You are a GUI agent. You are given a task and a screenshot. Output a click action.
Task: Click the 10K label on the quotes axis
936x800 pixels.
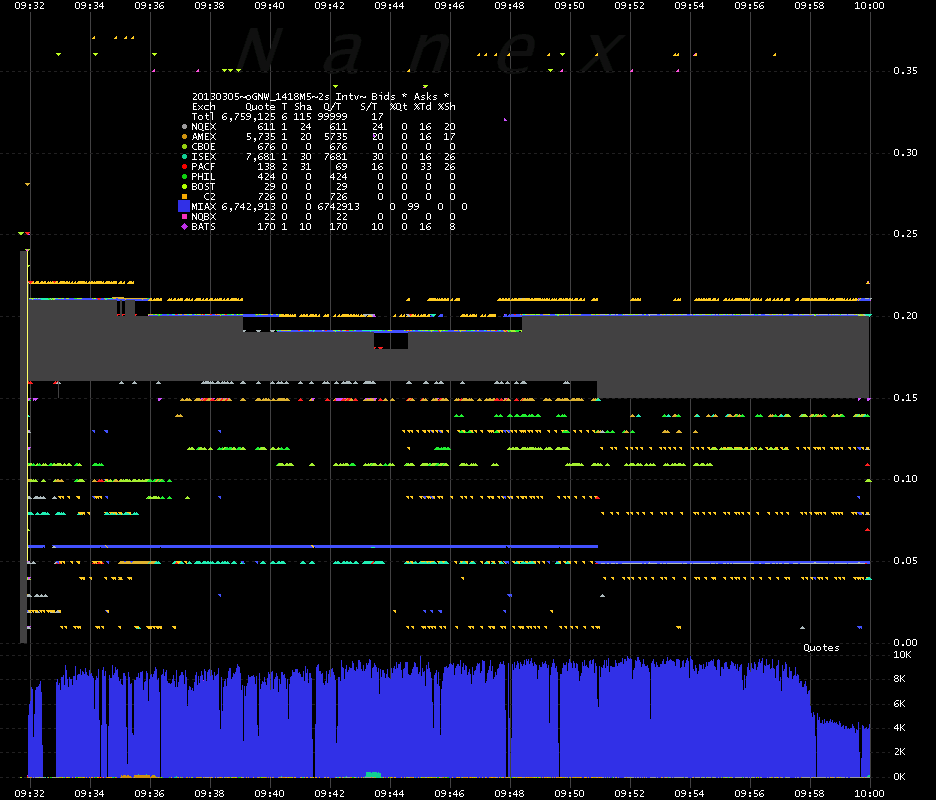click(901, 655)
